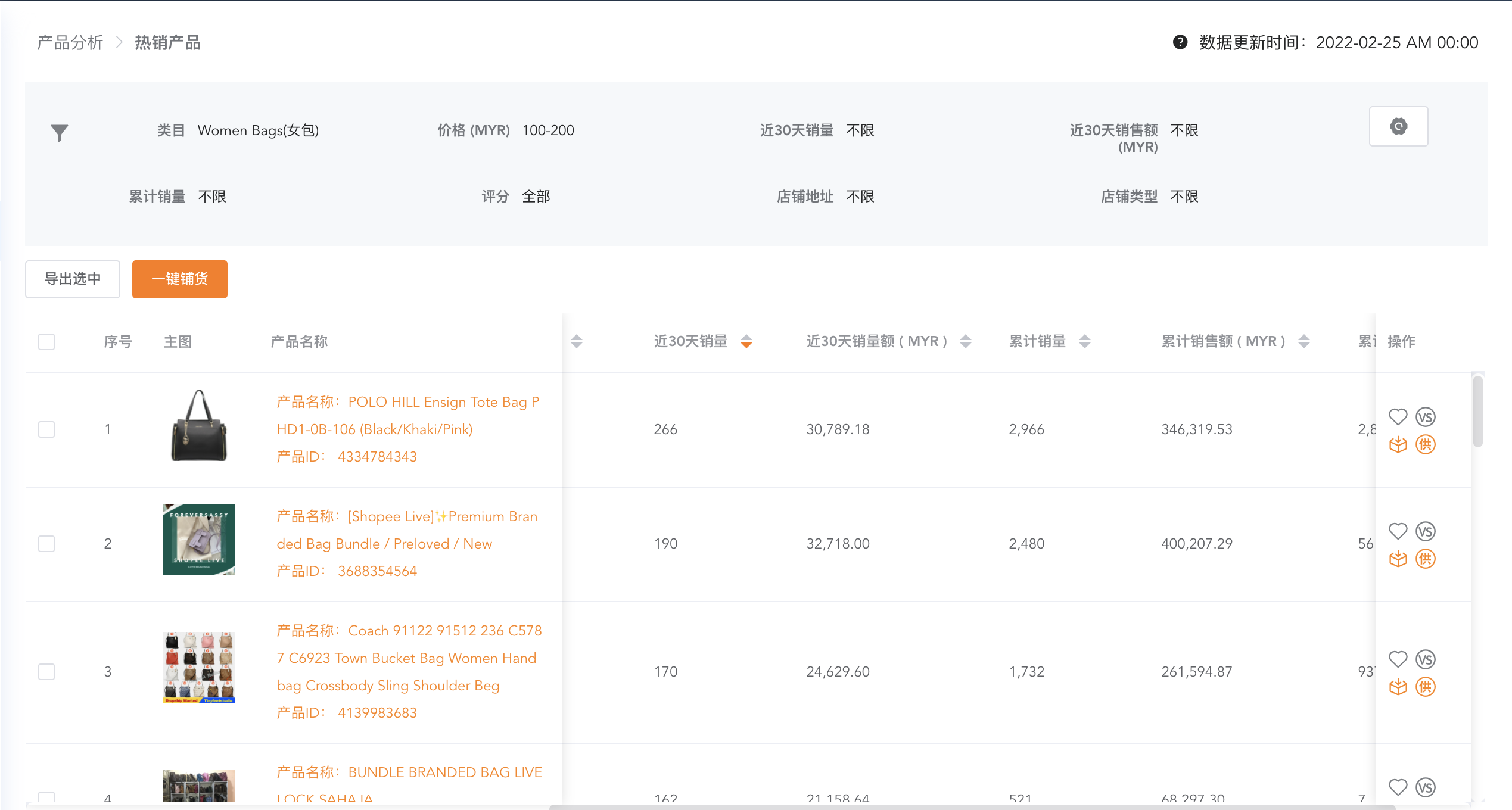Check the checkbox for row 2
This screenshot has height=810, width=1512.
point(46,543)
